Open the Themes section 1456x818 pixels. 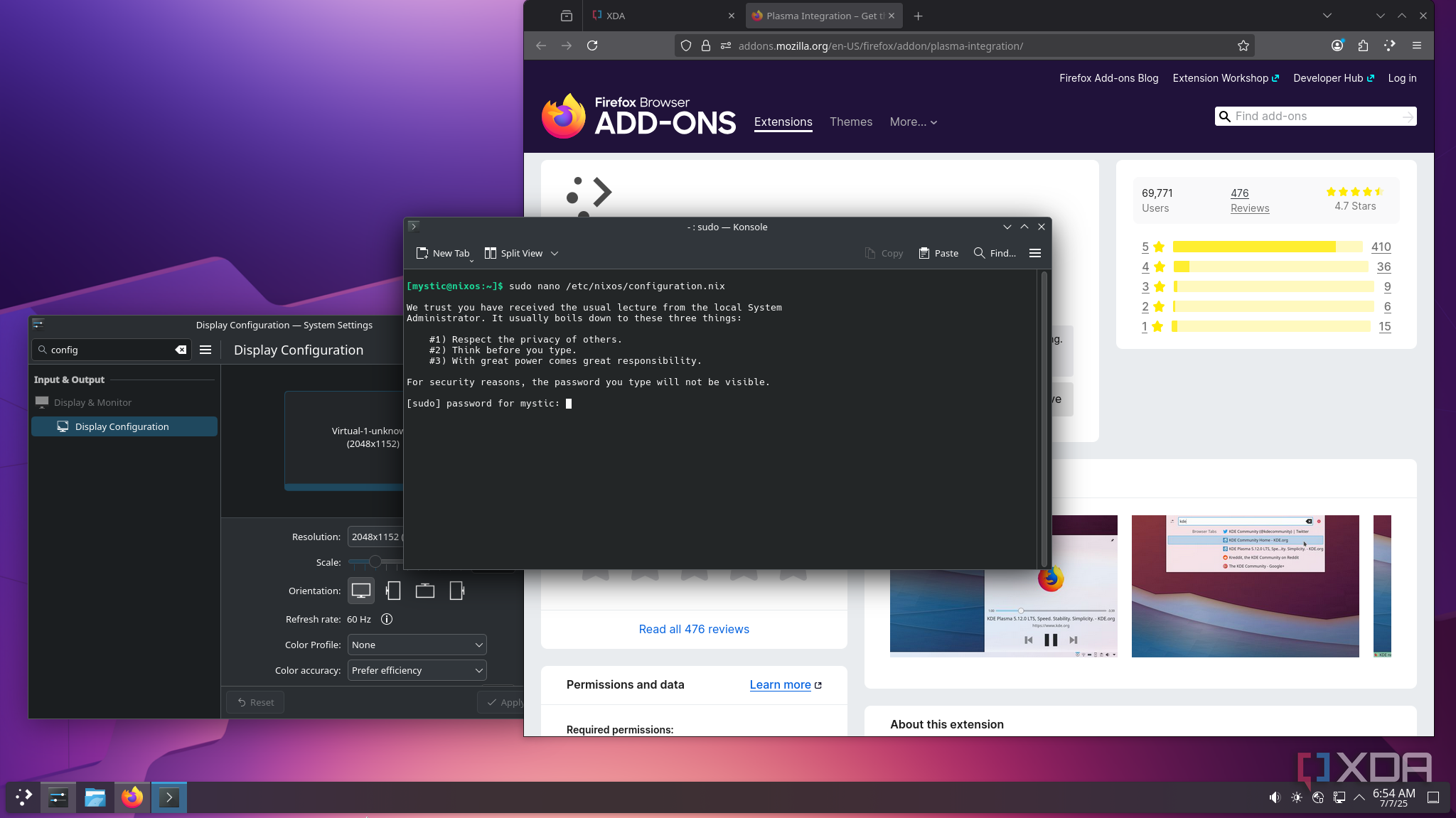pos(851,122)
